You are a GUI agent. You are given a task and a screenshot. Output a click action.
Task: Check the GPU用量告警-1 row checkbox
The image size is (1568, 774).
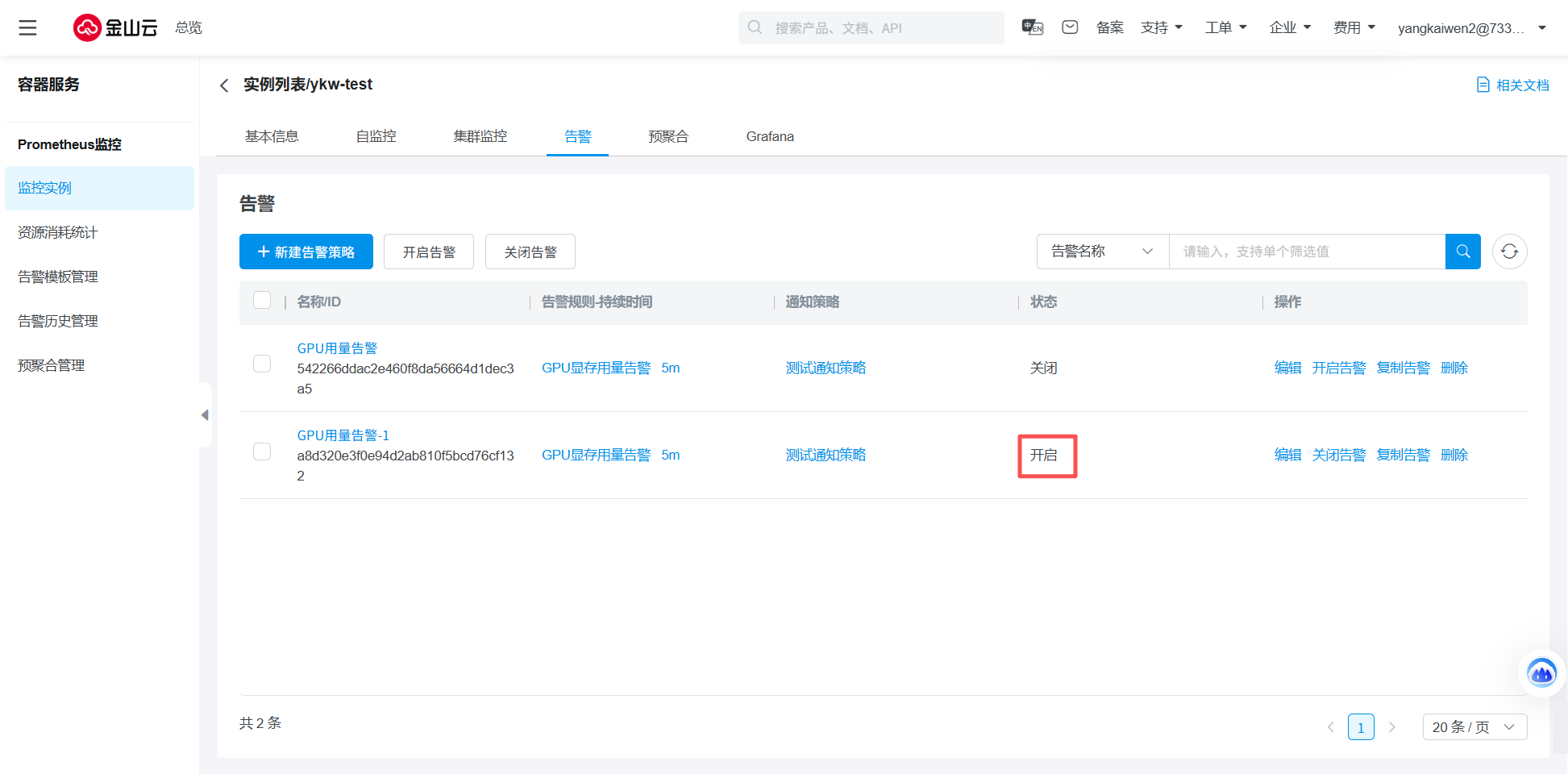pyautogui.click(x=262, y=451)
